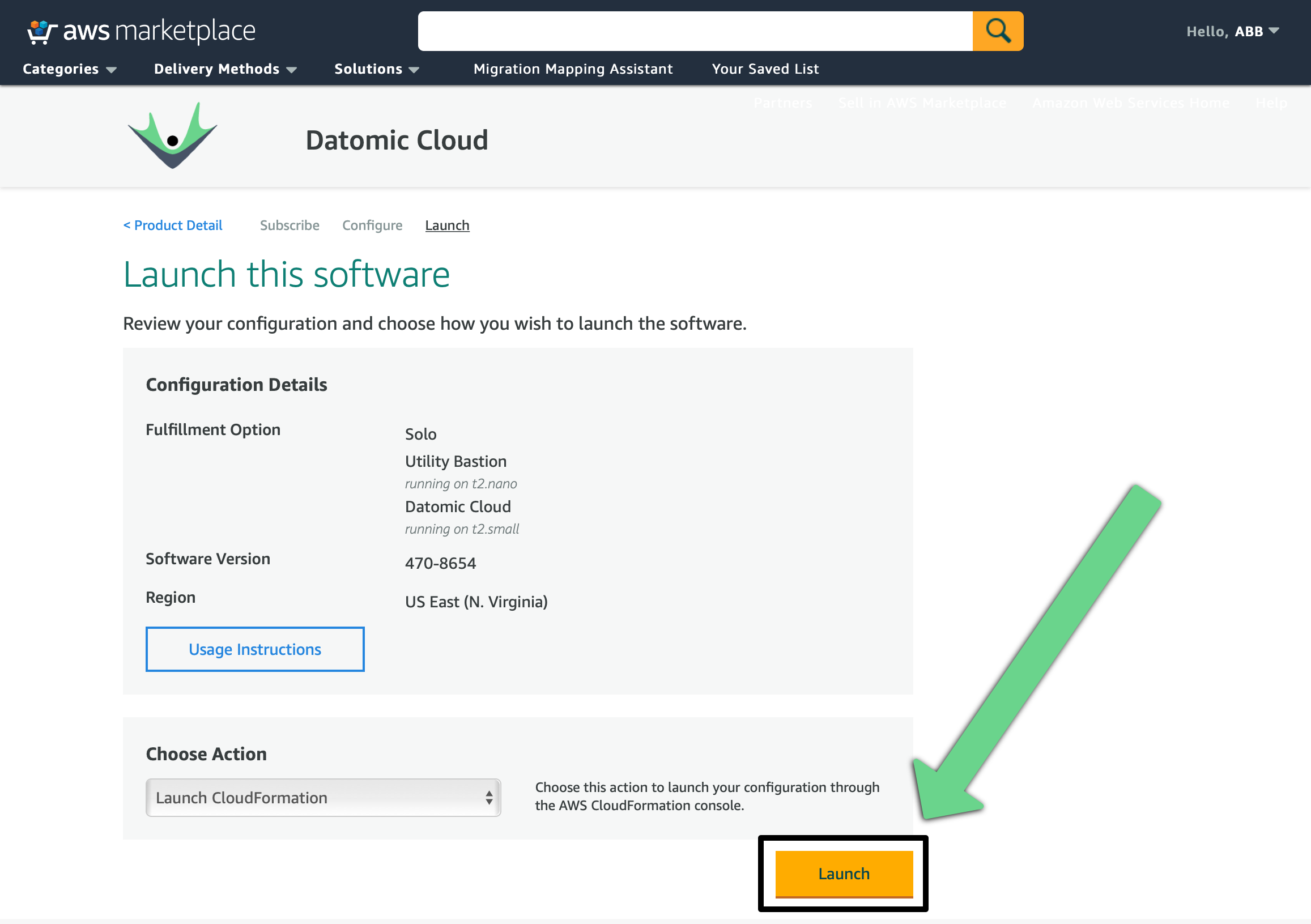This screenshot has width=1311, height=924.
Task: Click the Configure step label
Action: pos(371,225)
